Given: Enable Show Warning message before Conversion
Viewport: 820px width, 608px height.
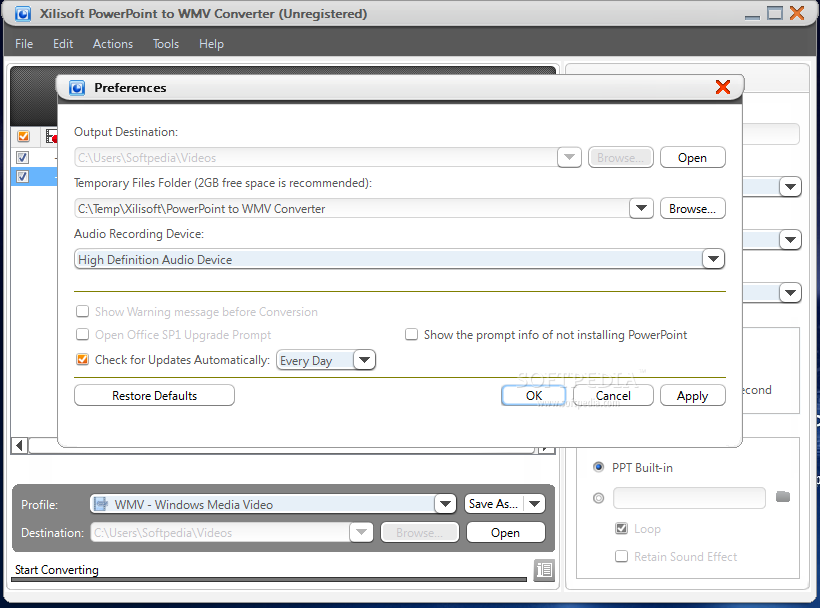Looking at the screenshot, I should pyautogui.click(x=83, y=312).
